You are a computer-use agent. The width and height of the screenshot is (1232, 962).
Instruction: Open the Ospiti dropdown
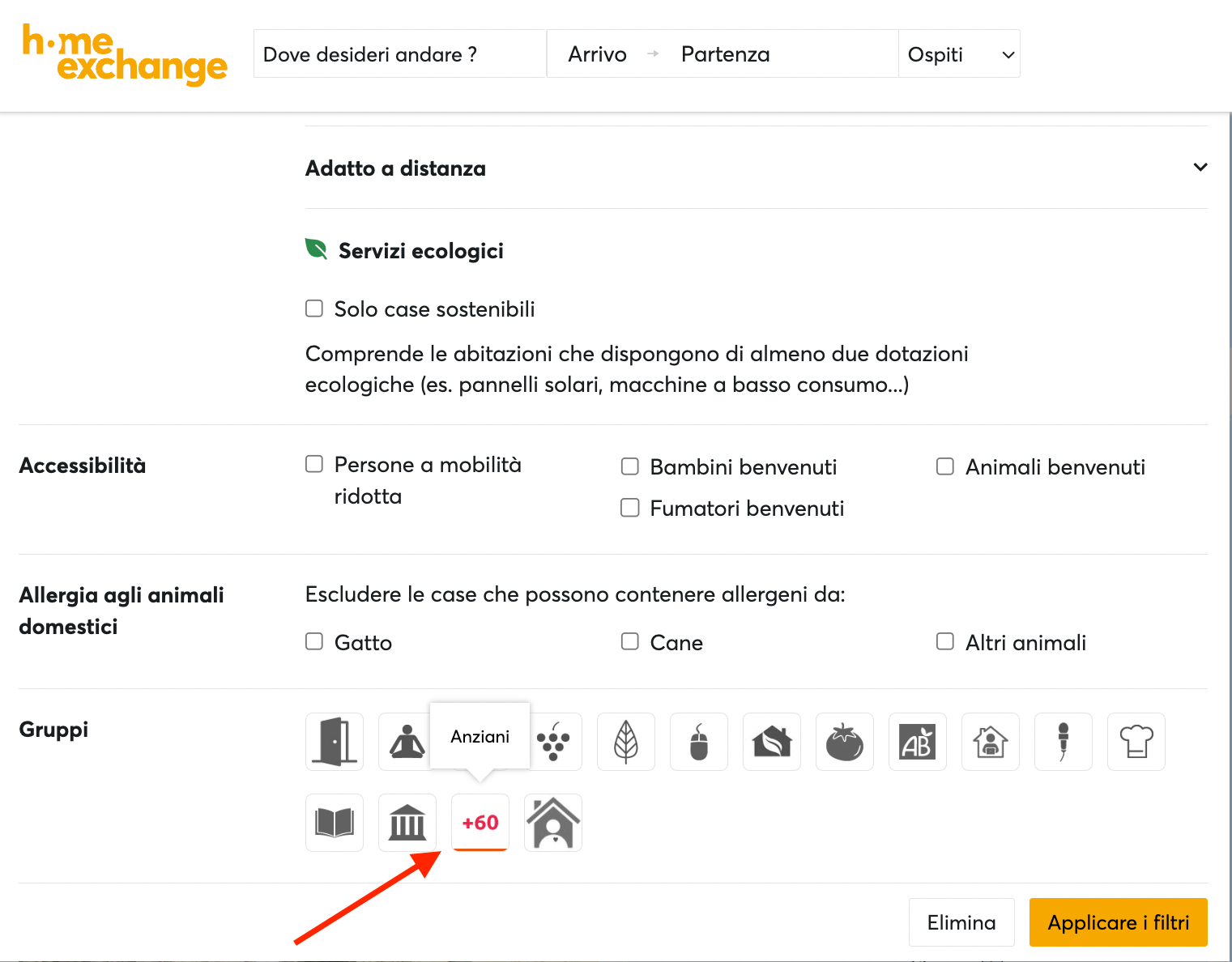[x=959, y=53]
